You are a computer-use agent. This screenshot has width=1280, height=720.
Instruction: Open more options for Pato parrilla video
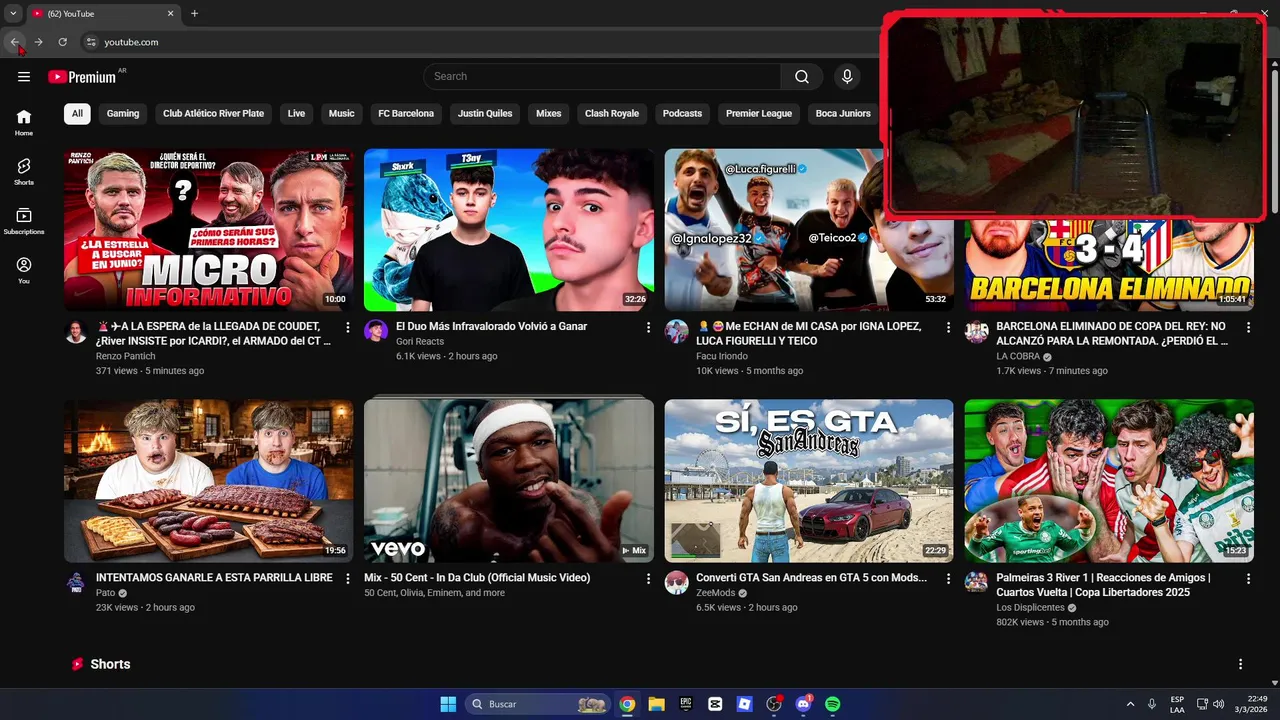point(348,578)
